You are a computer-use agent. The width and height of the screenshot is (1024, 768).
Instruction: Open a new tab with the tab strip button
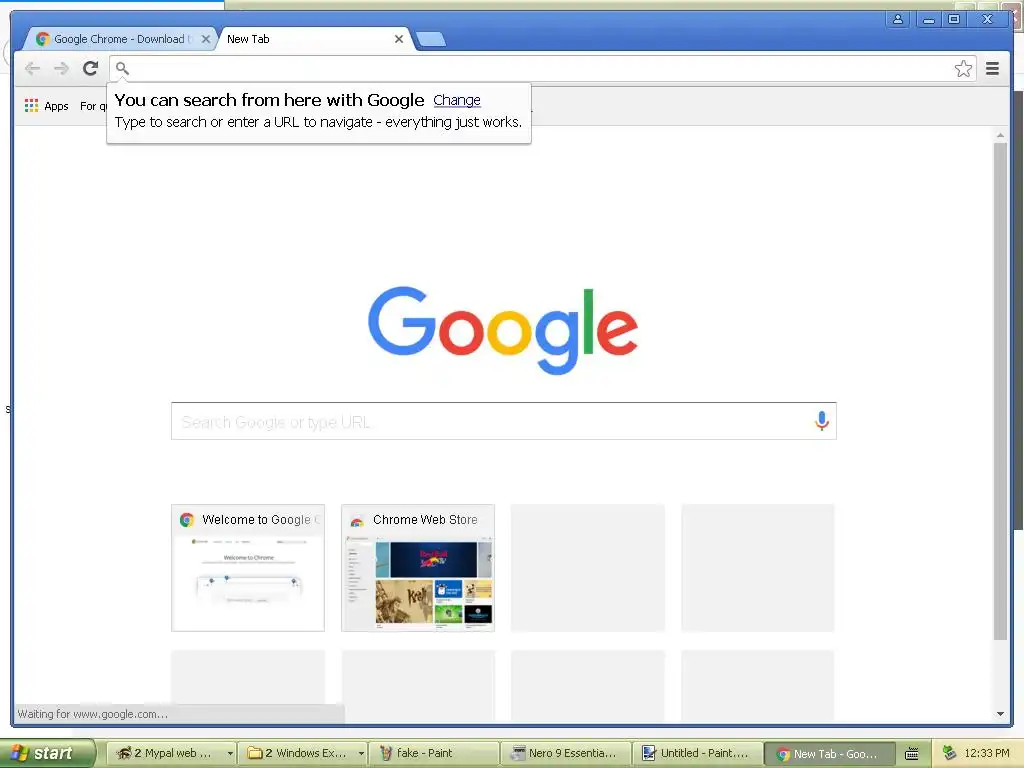point(431,39)
